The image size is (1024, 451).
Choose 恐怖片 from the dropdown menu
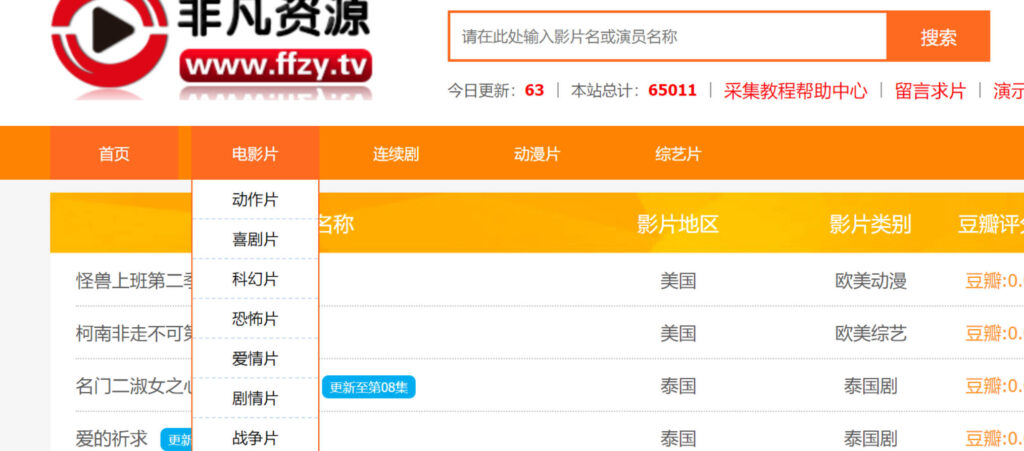point(255,319)
